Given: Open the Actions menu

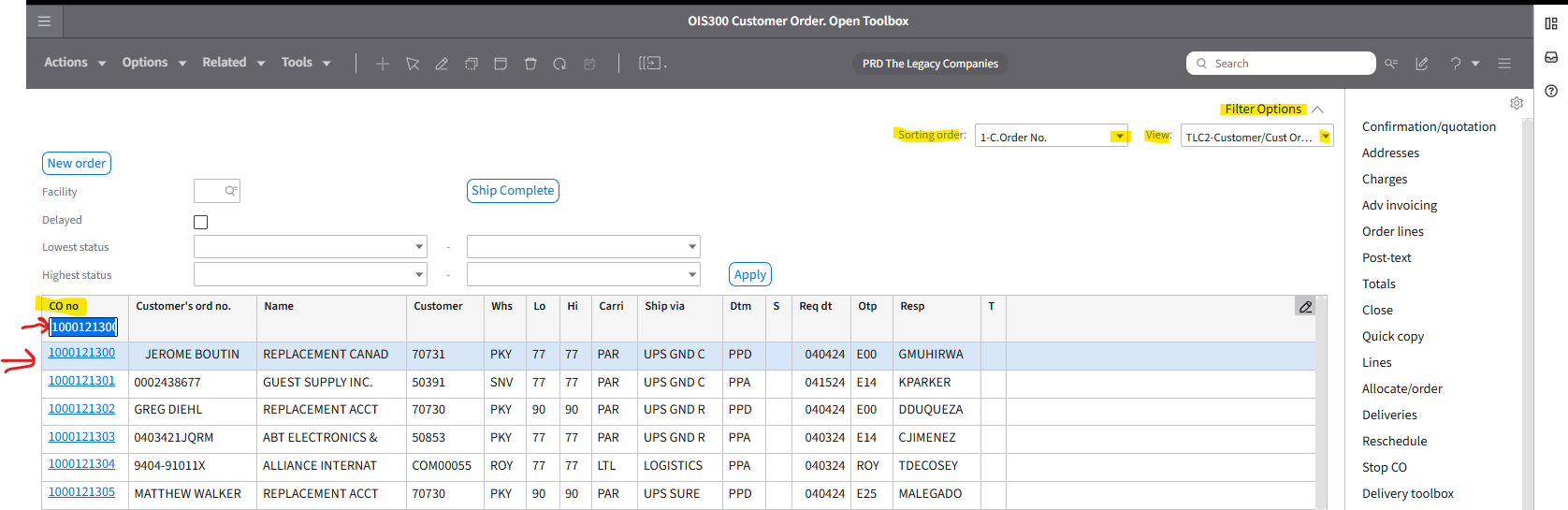Looking at the screenshot, I should pyautogui.click(x=75, y=63).
